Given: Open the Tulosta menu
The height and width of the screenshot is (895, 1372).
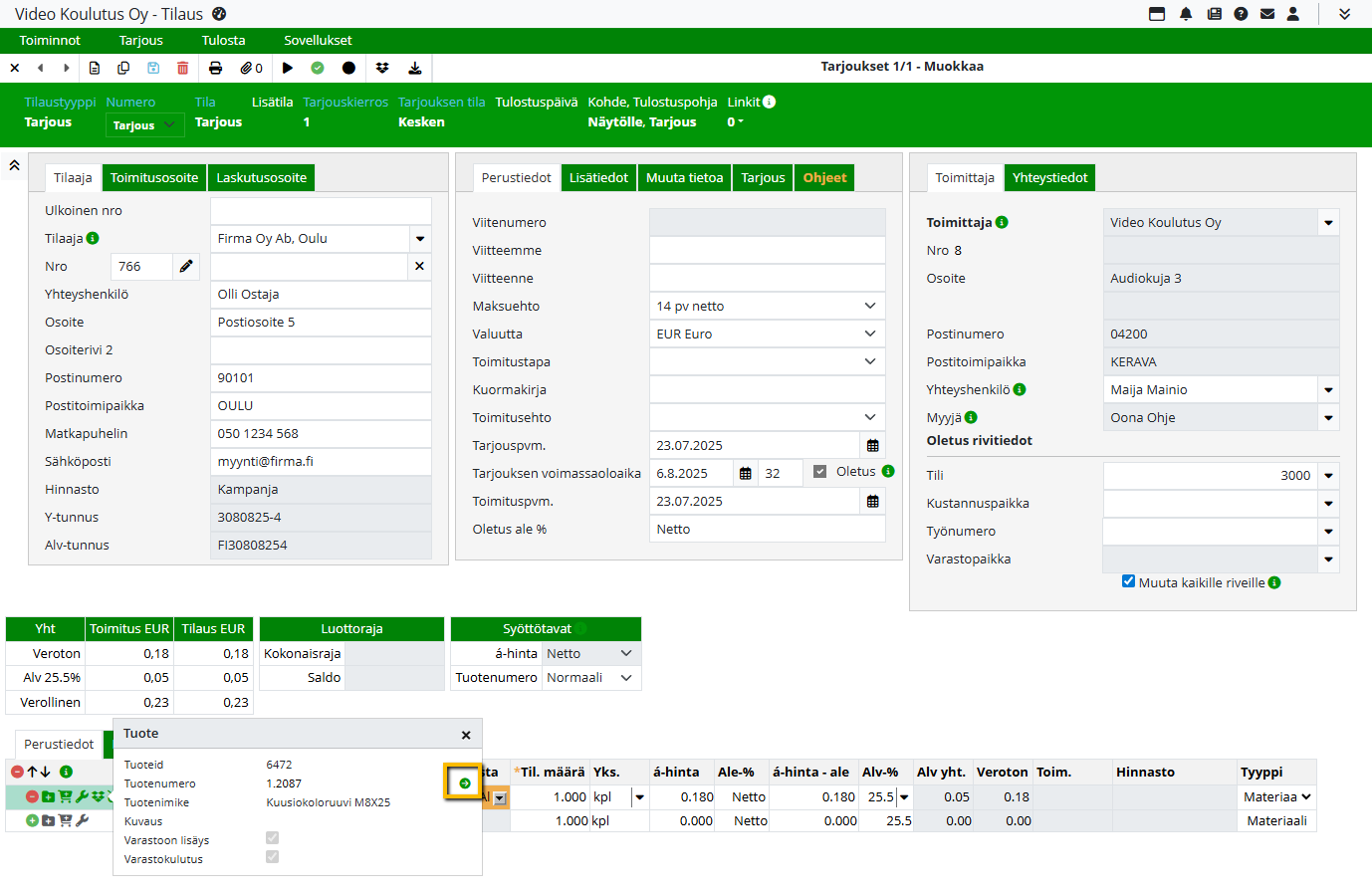Looking at the screenshot, I should [223, 41].
